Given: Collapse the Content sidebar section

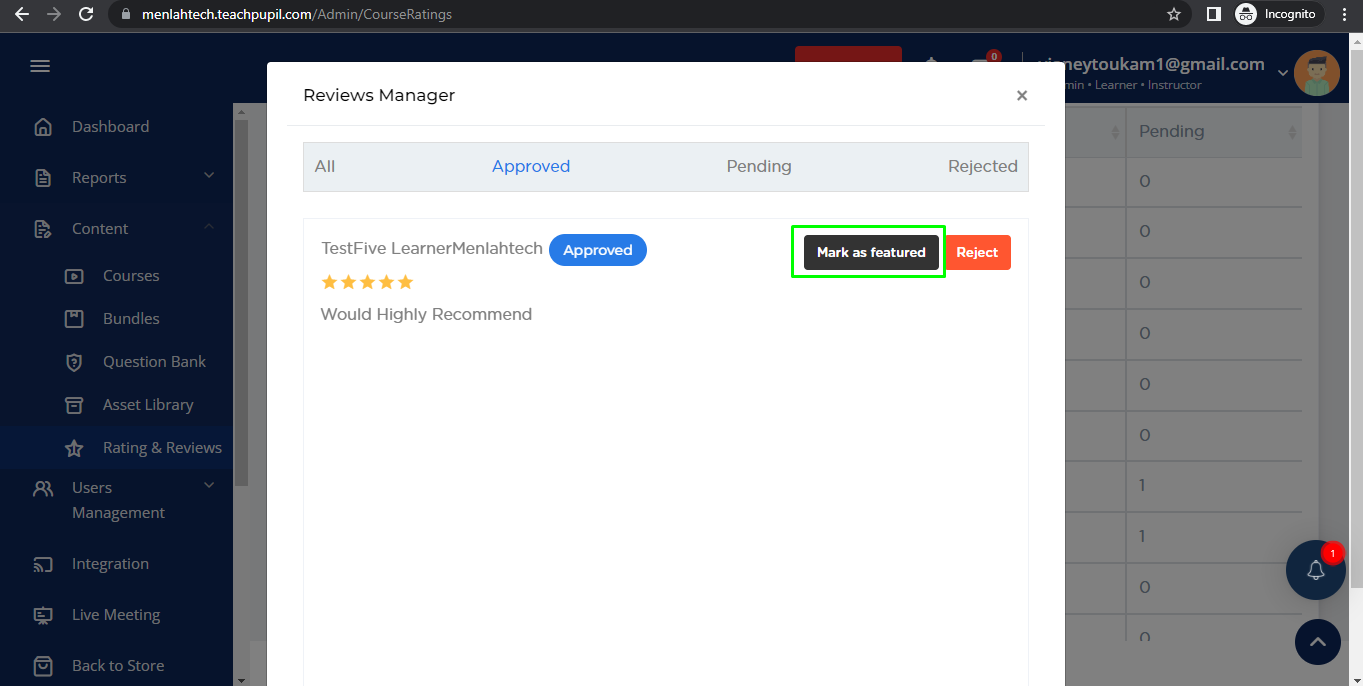Looking at the screenshot, I should pyautogui.click(x=209, y=228).
